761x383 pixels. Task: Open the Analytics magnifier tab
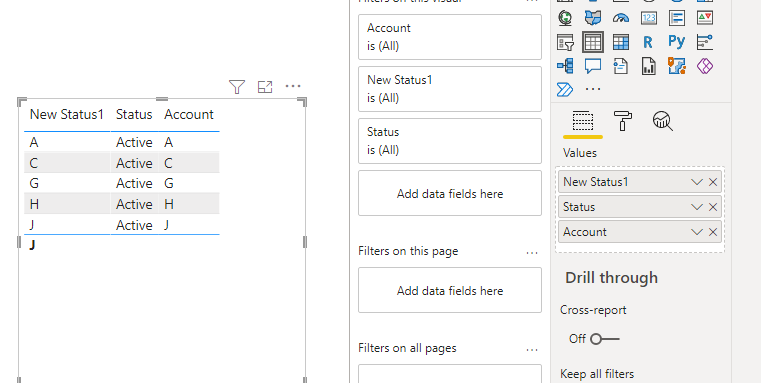point(663,121)
